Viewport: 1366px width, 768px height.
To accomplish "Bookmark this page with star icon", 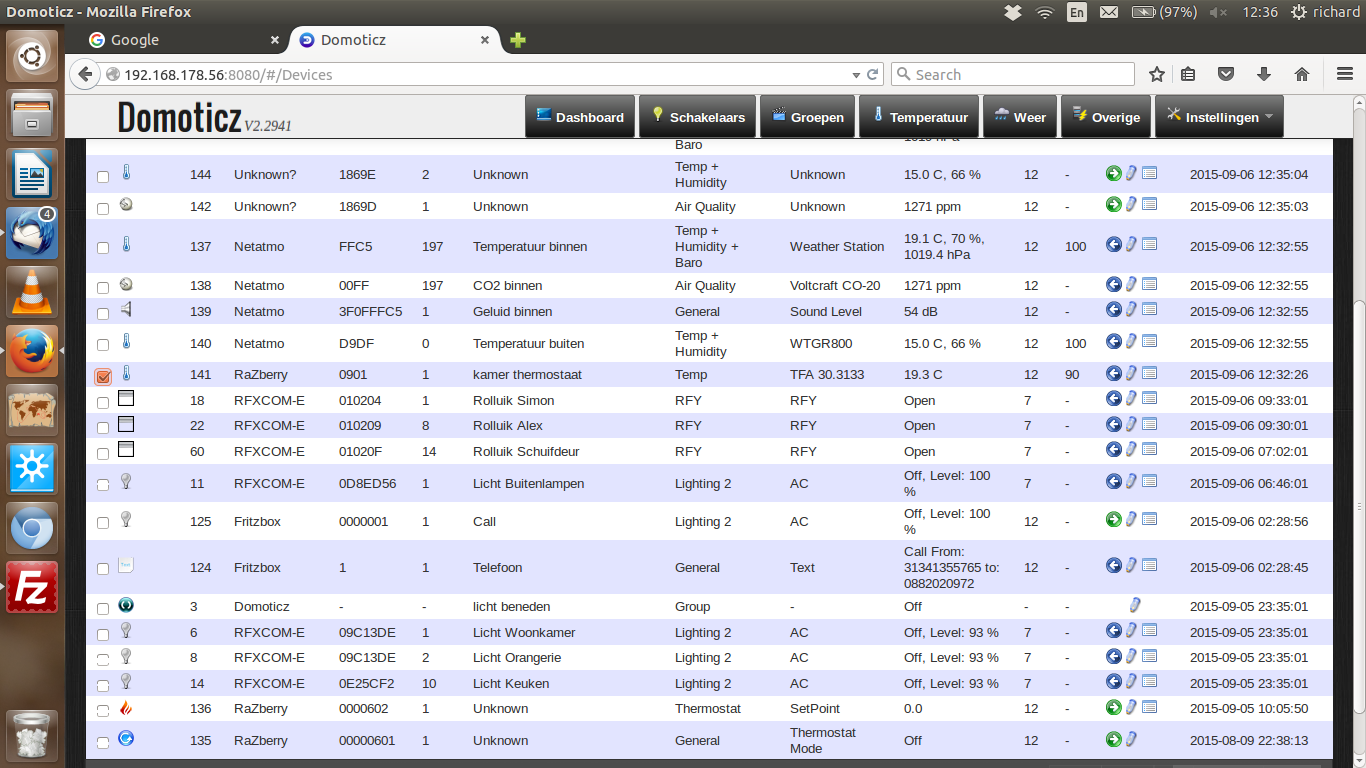I will [x=1157, y=74].
